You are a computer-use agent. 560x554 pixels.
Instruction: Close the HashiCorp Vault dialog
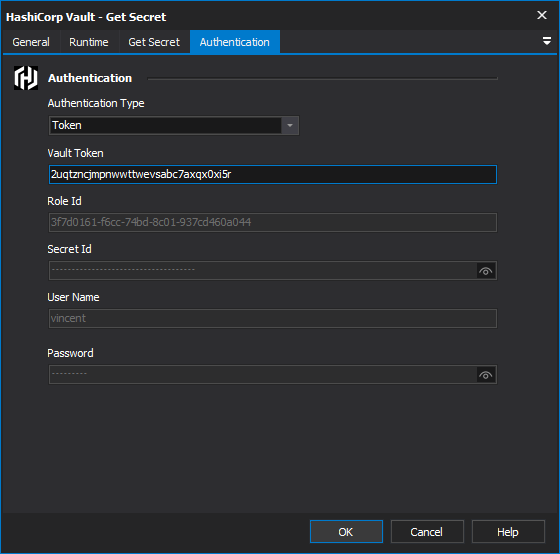[x=542, y=15]
